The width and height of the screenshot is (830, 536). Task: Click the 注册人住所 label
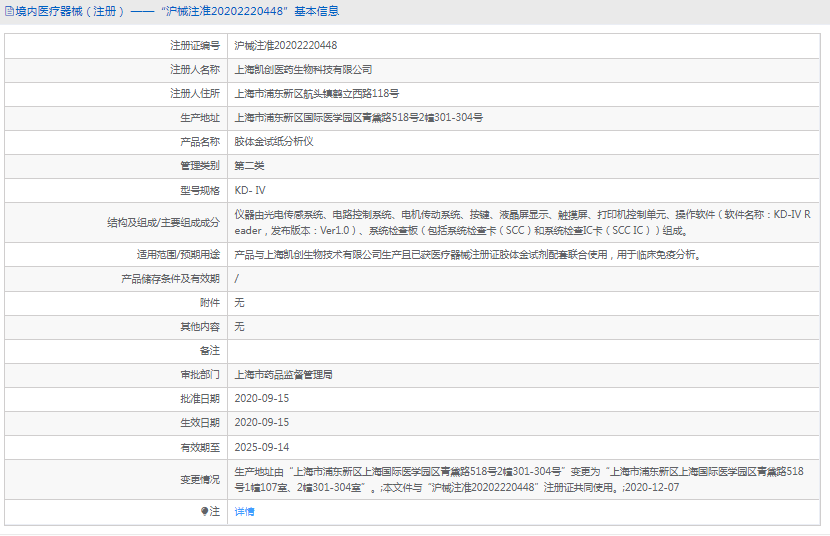pos(194,94)
